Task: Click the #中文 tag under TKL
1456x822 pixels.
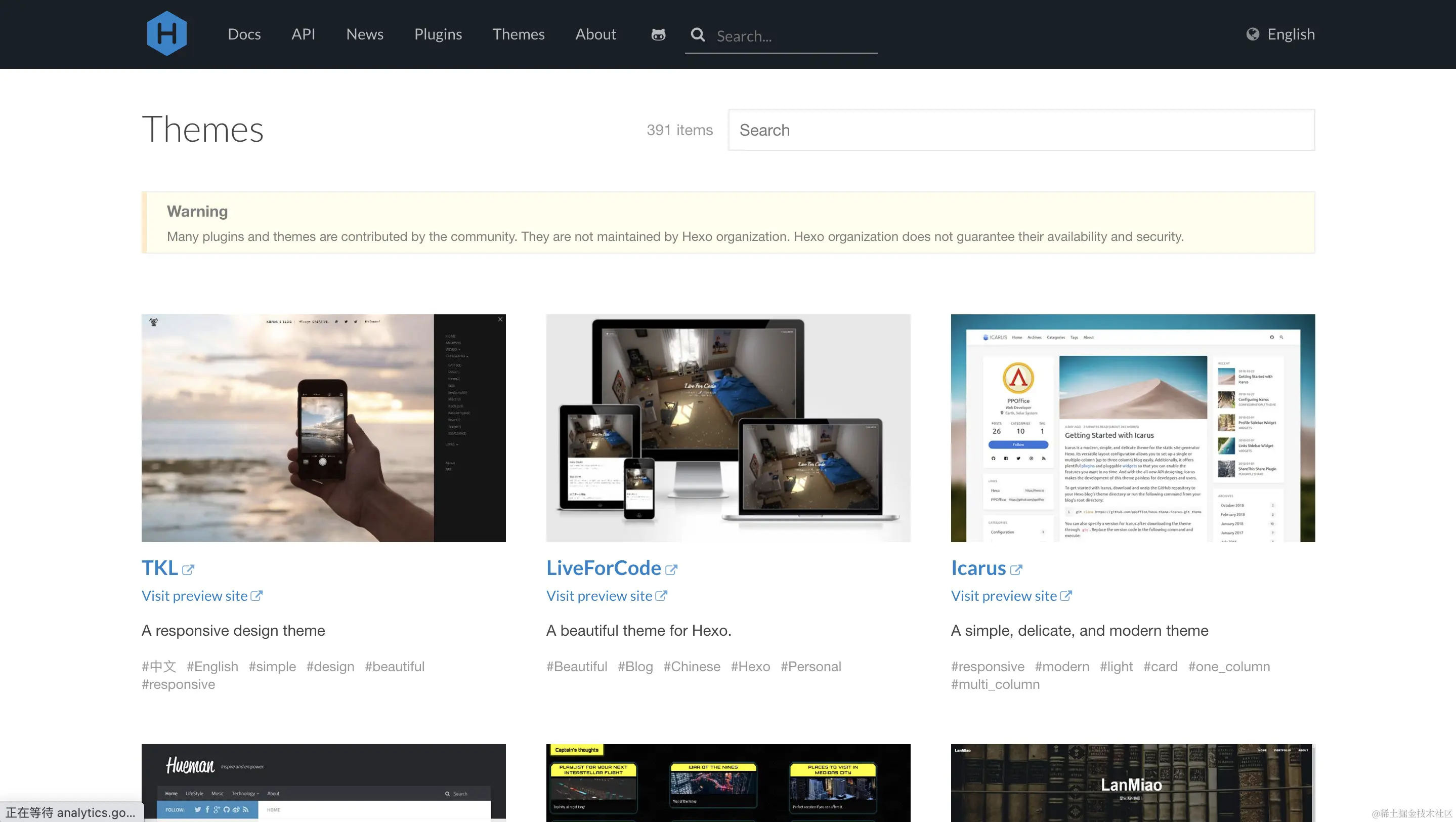Action: click(x=159, y=667)
